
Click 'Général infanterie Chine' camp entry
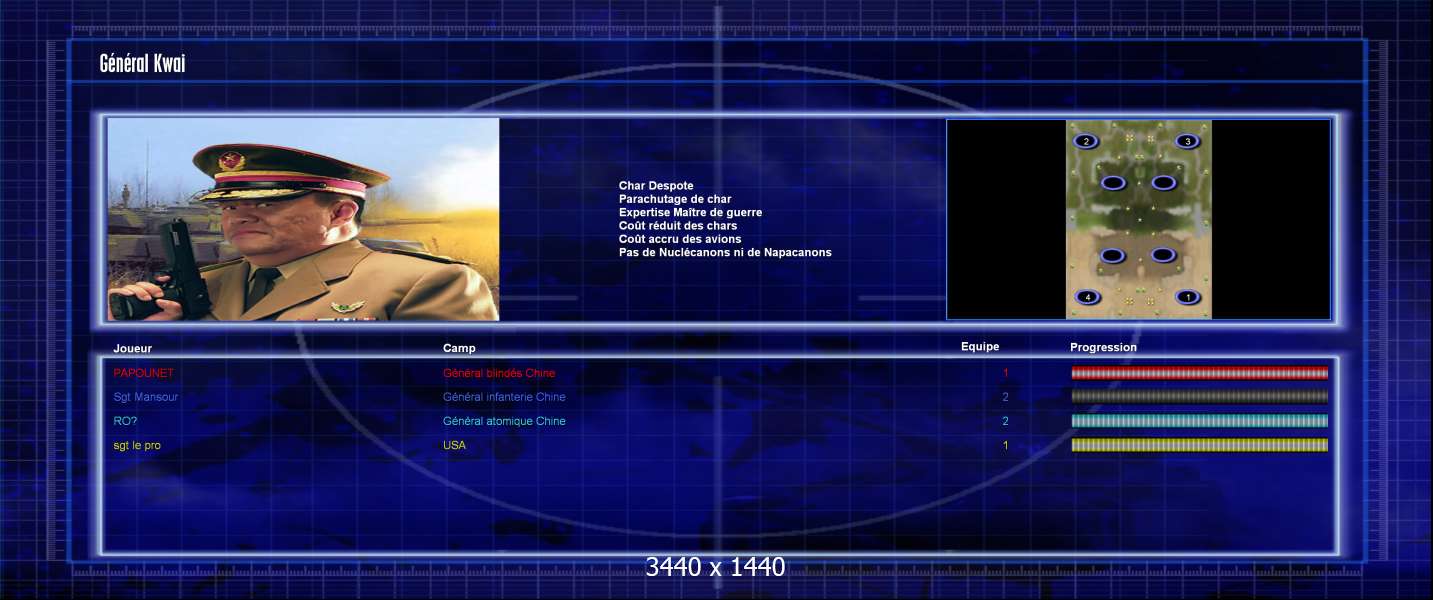click(504, 397)
